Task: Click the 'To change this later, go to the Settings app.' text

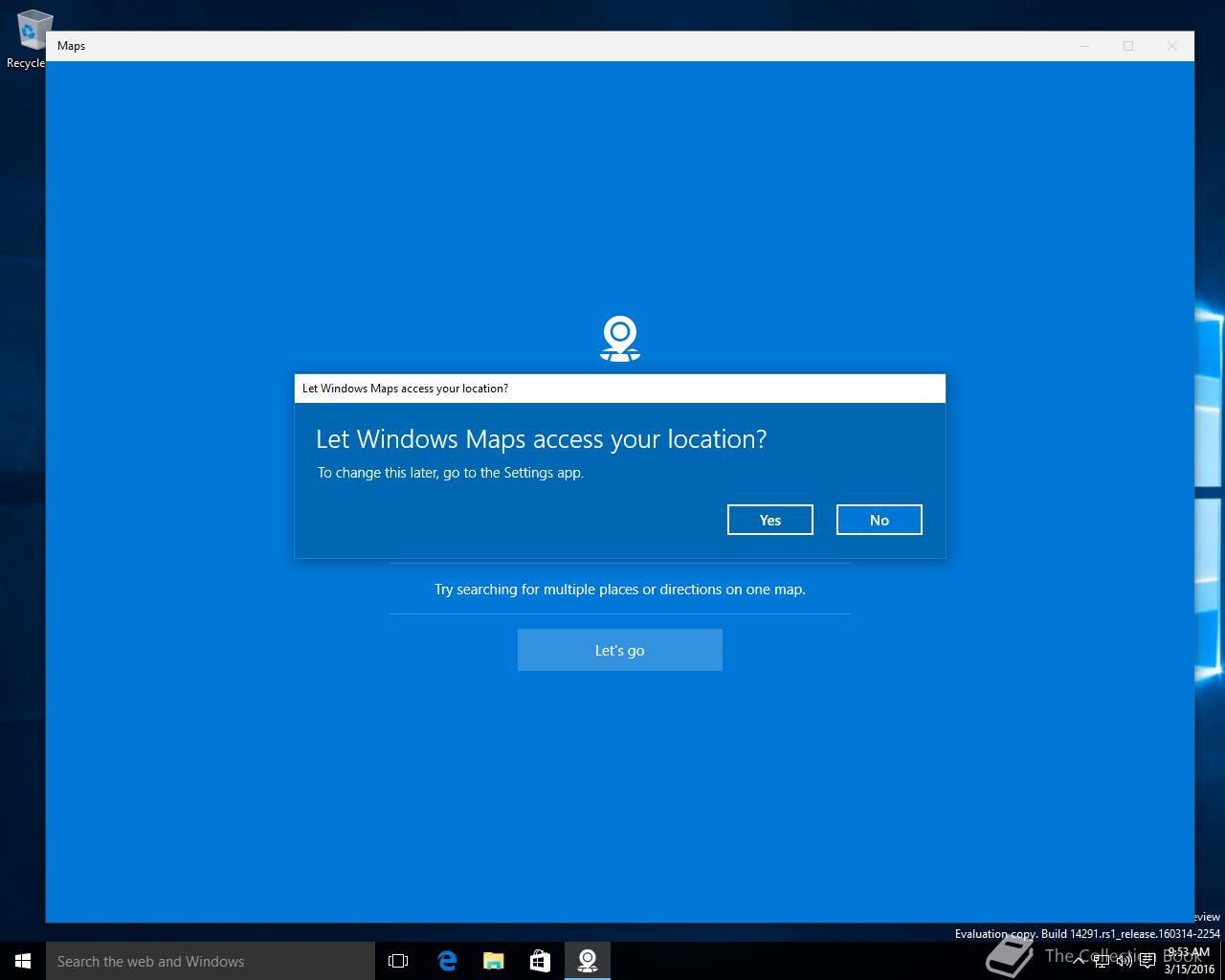Action: [451, 473]
